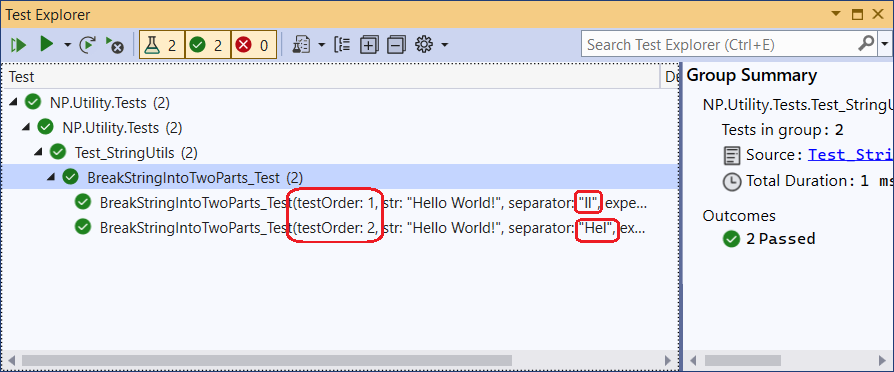This screenshot has height=372, width=894.
Task: Click the Search Test Explorer field
Action: [720, 45]
